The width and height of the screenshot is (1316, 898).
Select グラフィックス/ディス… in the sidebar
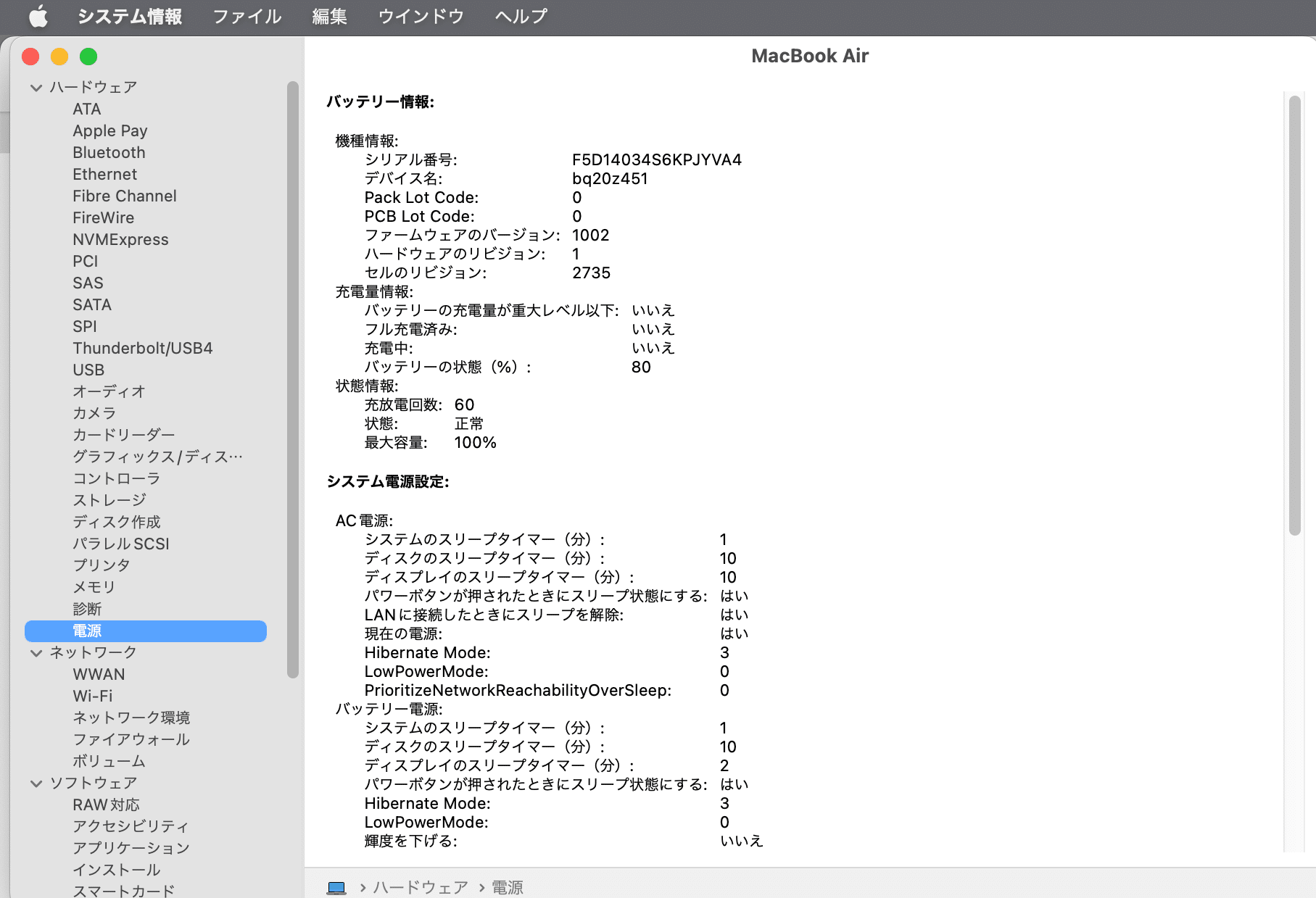coord(158,457)
